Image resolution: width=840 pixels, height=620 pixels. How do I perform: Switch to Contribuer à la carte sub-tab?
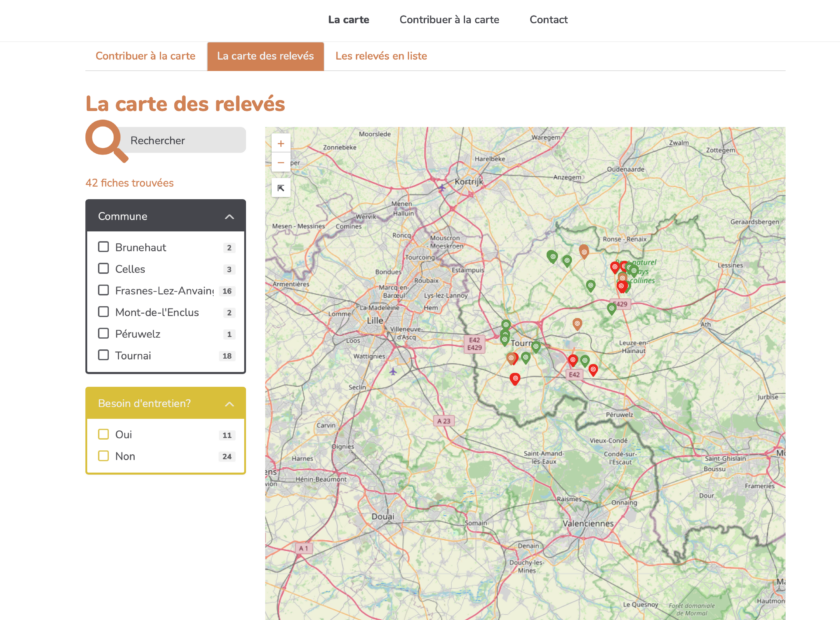(x=145, y=56)
